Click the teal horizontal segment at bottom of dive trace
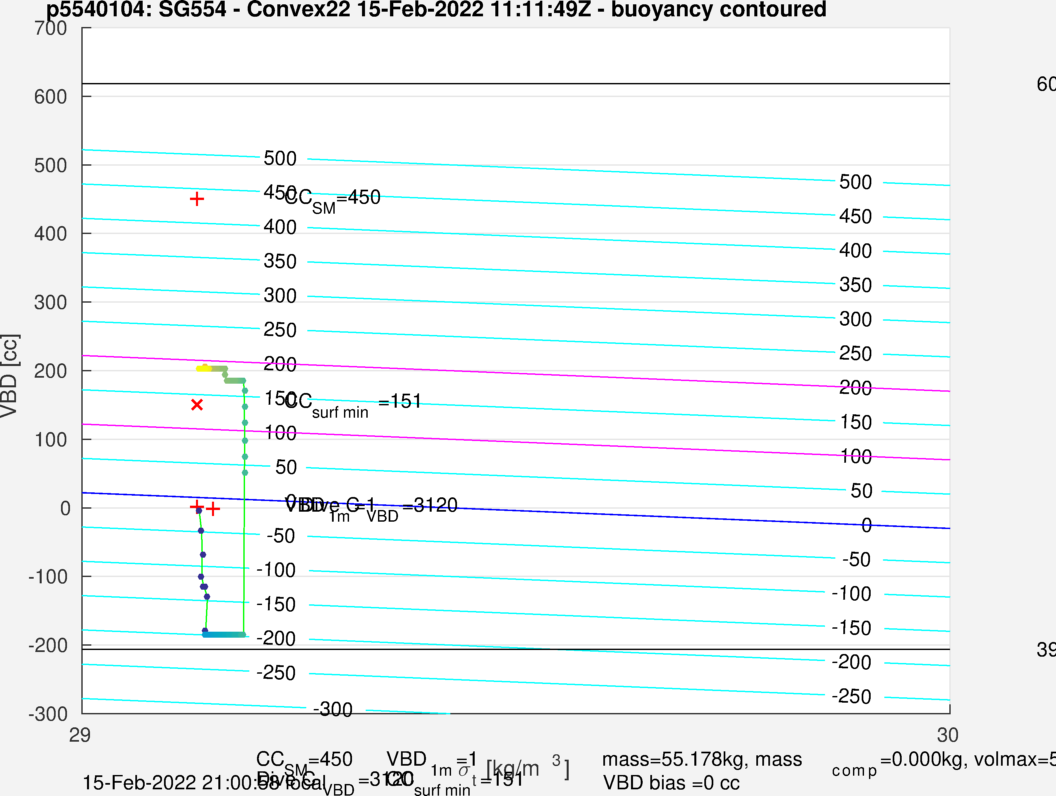 pos(224,634)
